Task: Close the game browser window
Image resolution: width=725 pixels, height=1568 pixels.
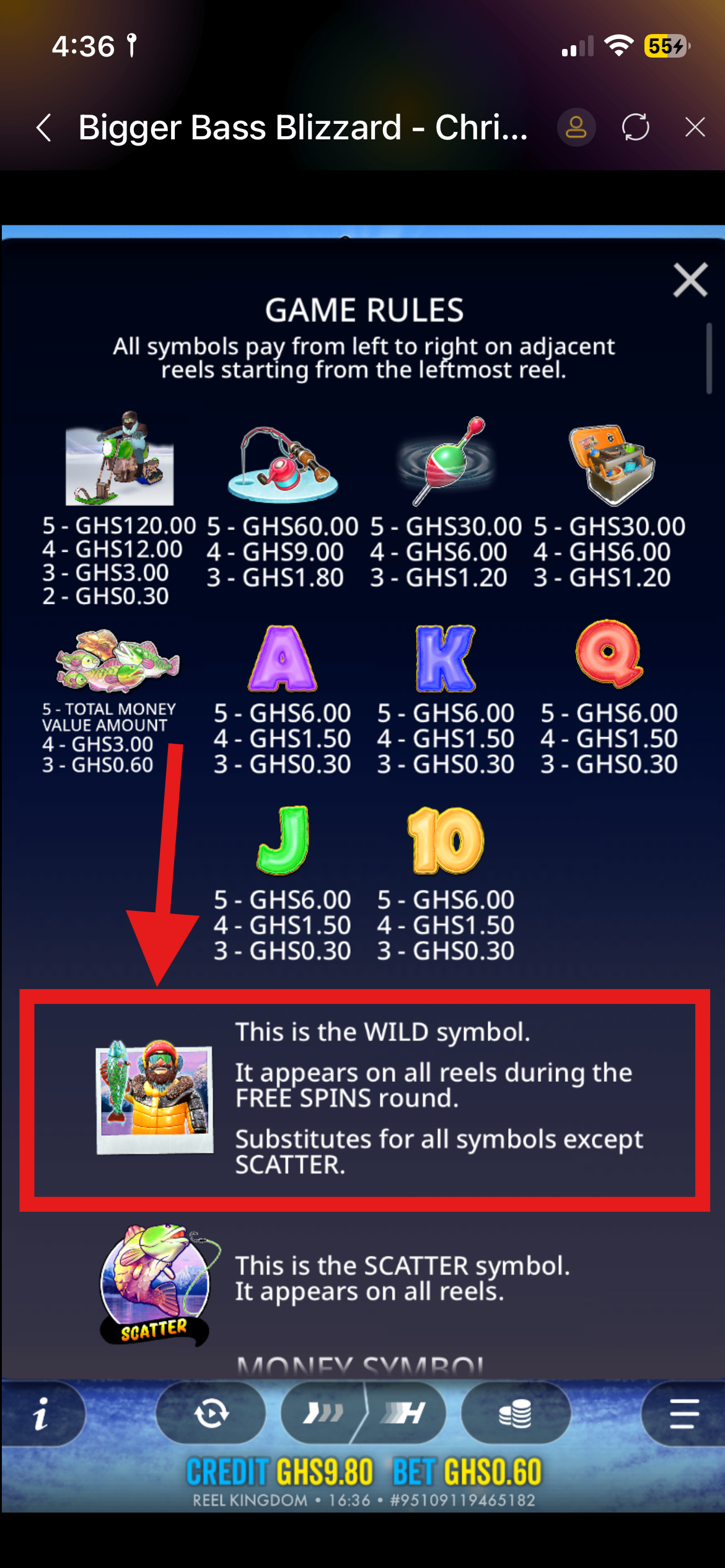Action: [x=695, y=128]
